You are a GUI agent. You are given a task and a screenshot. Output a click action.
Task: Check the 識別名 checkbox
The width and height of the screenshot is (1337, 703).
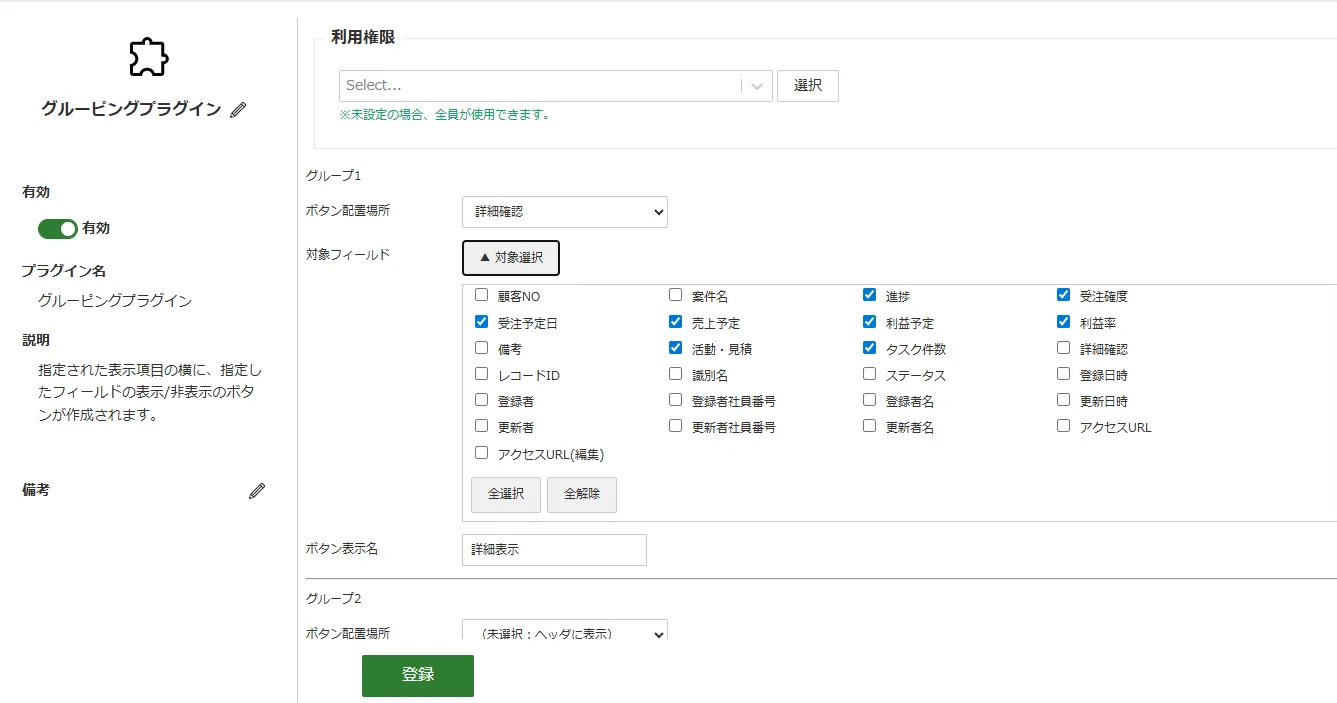675,374
